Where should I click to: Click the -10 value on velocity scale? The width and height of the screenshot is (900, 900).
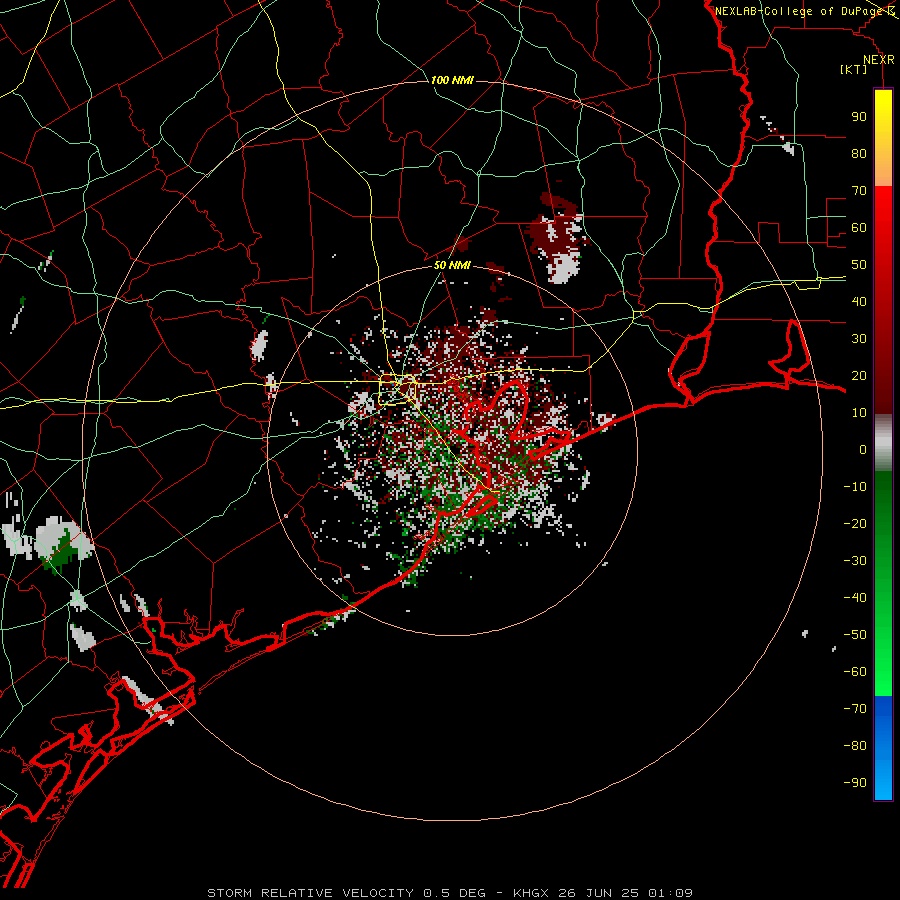coord(855,487)
